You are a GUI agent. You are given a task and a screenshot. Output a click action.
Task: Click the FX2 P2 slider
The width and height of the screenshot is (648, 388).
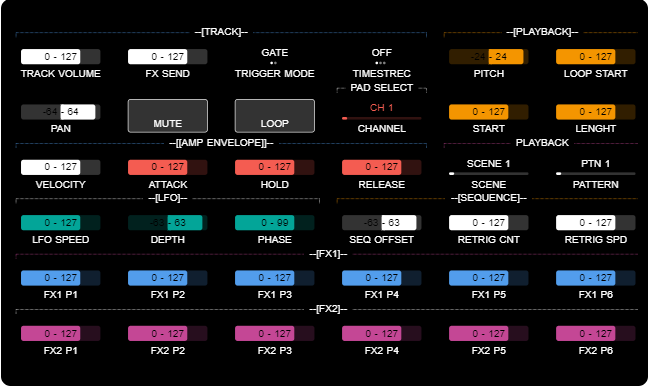(167, 333)
